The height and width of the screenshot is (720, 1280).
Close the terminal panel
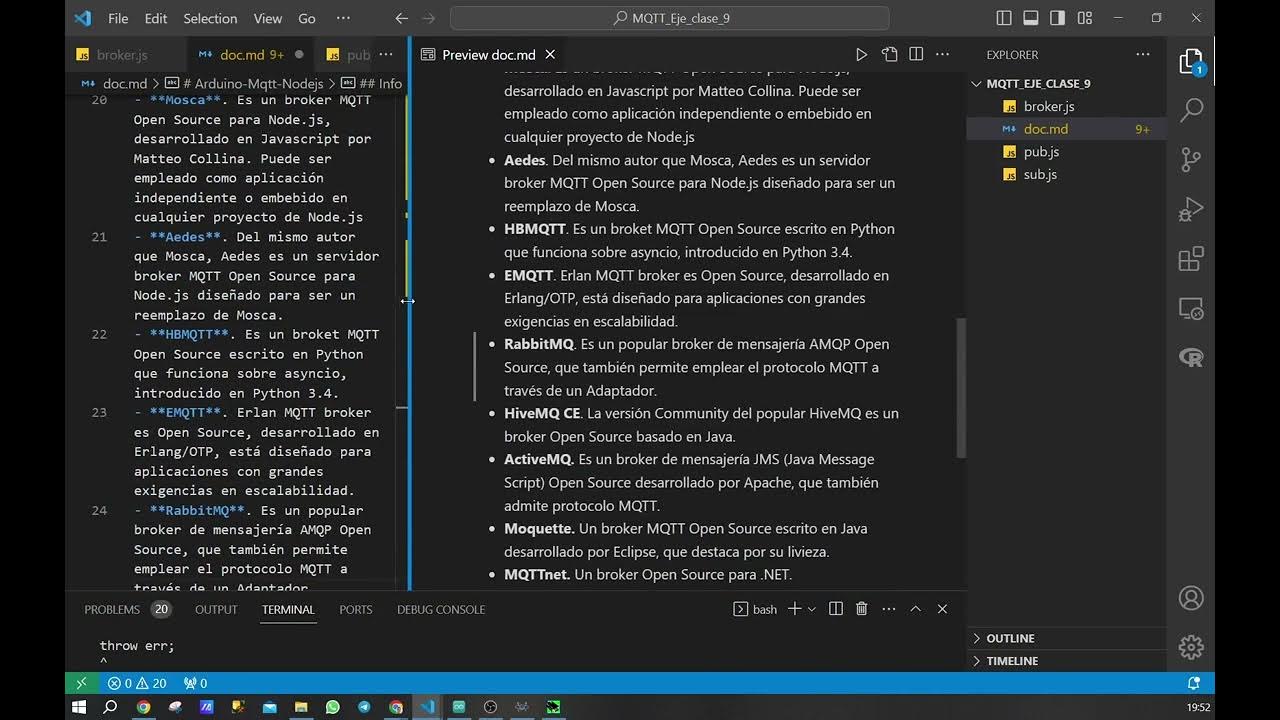(942, 608)
